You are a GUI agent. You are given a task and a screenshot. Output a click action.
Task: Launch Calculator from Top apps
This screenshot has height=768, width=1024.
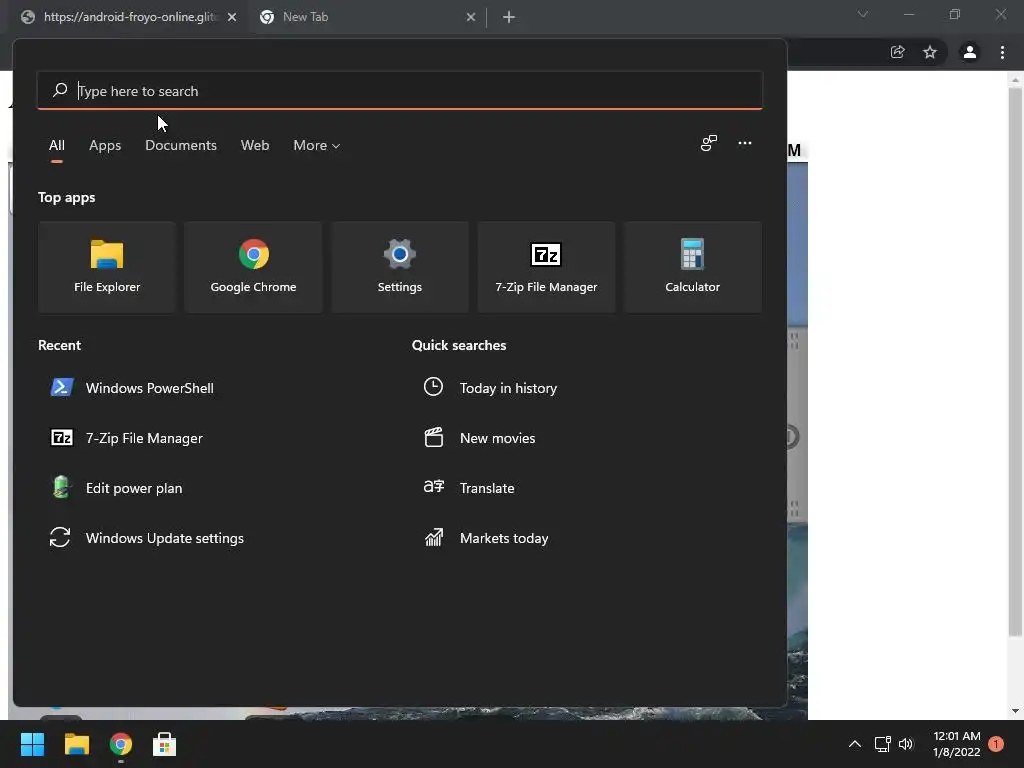click(692, 267)
